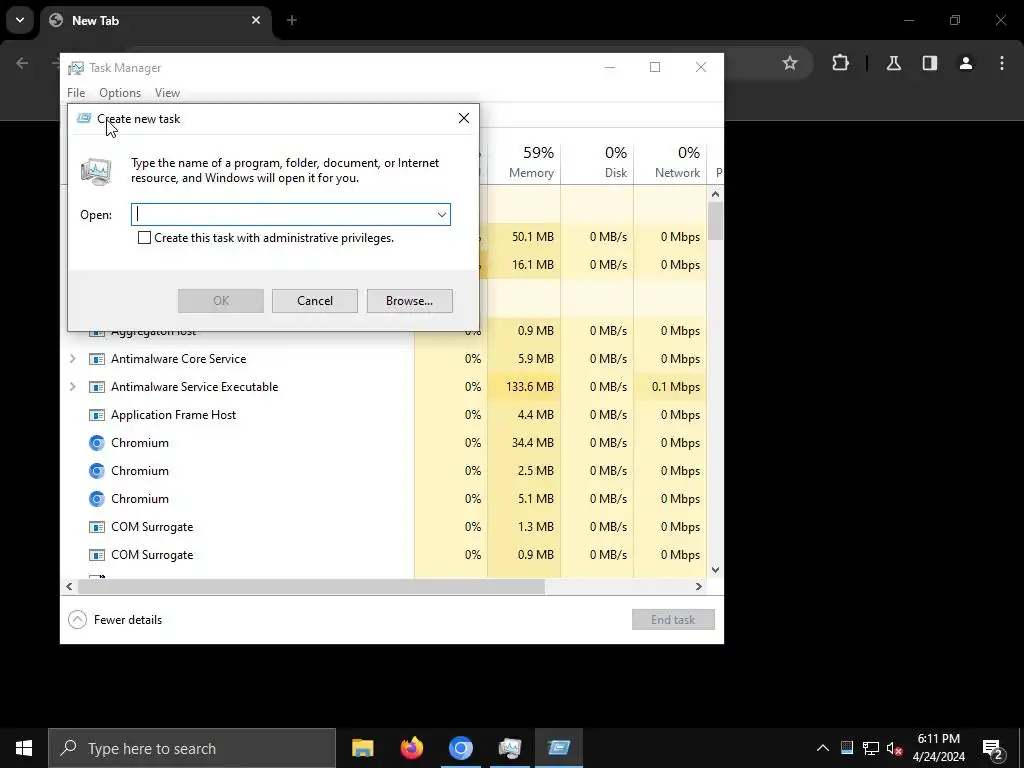This screenshot has width=1024, height=768.
Task: Click the horizontal scrollbar right arrow
Action: [x=699, y=586]
